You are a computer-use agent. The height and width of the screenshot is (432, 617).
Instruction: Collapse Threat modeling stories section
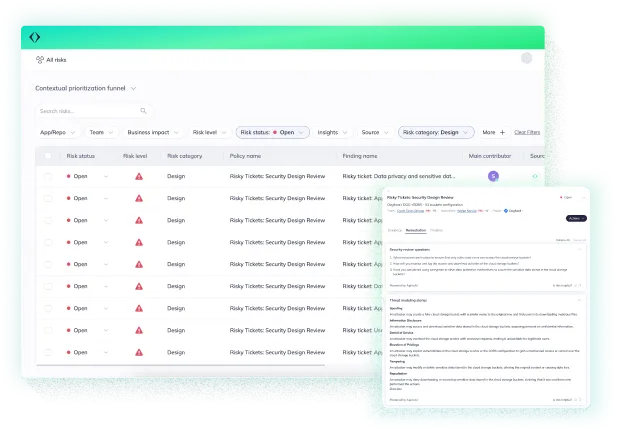pyautogui.click(x=579, y=300)
